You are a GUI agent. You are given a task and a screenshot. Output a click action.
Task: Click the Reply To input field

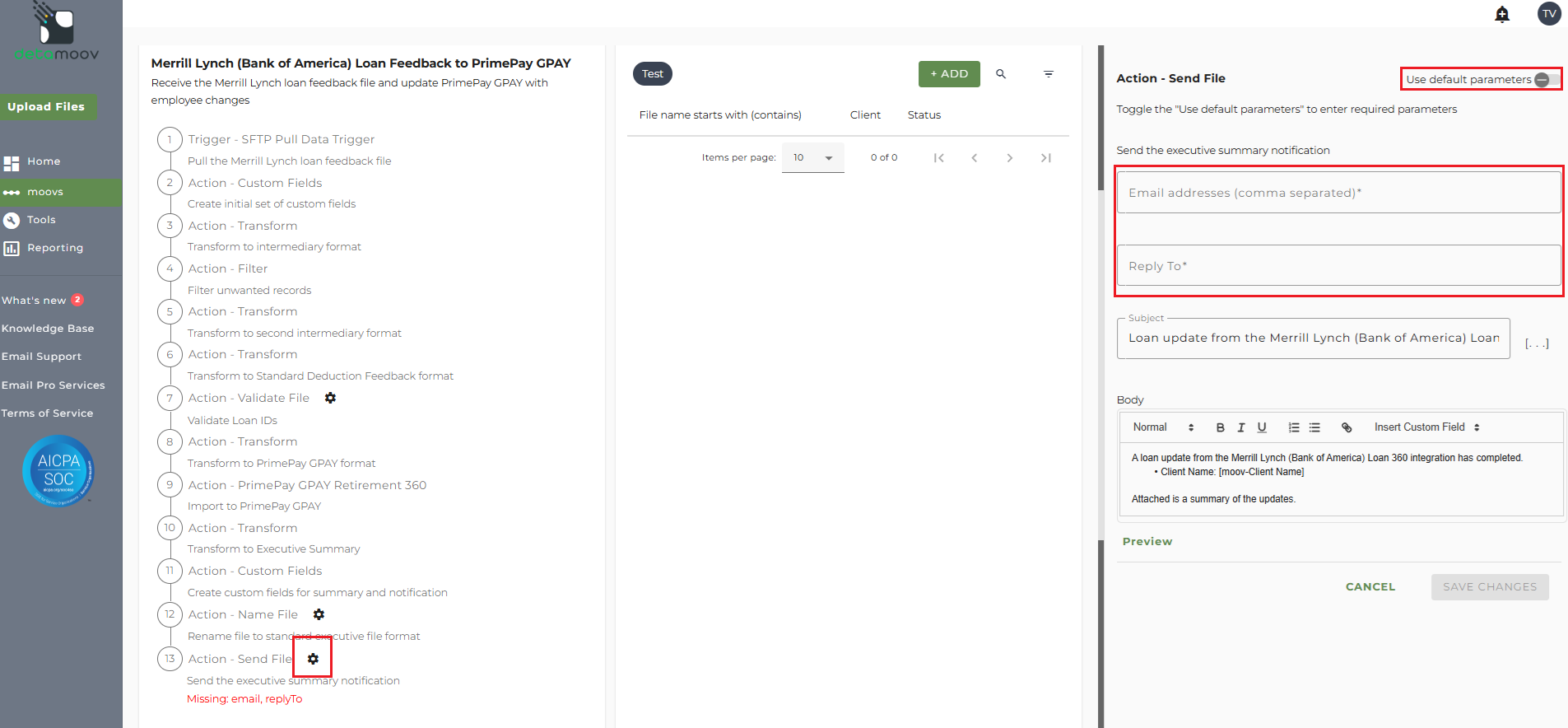(1338, 266)
